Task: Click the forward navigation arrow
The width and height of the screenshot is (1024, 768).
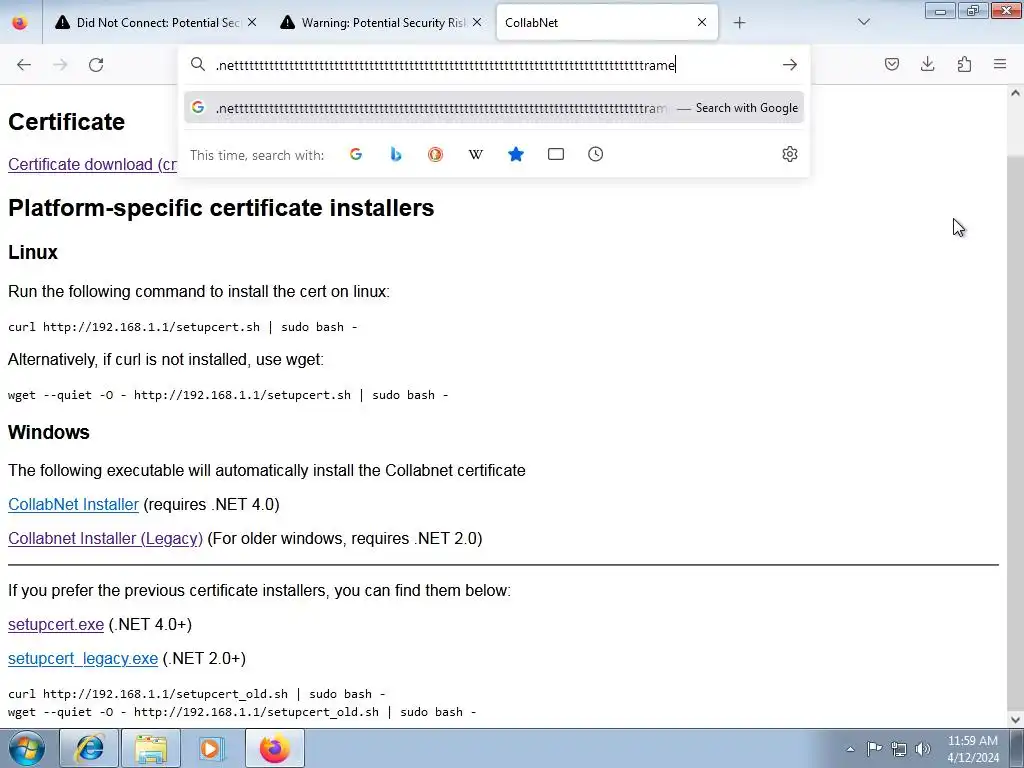Action: pos(60,65)
